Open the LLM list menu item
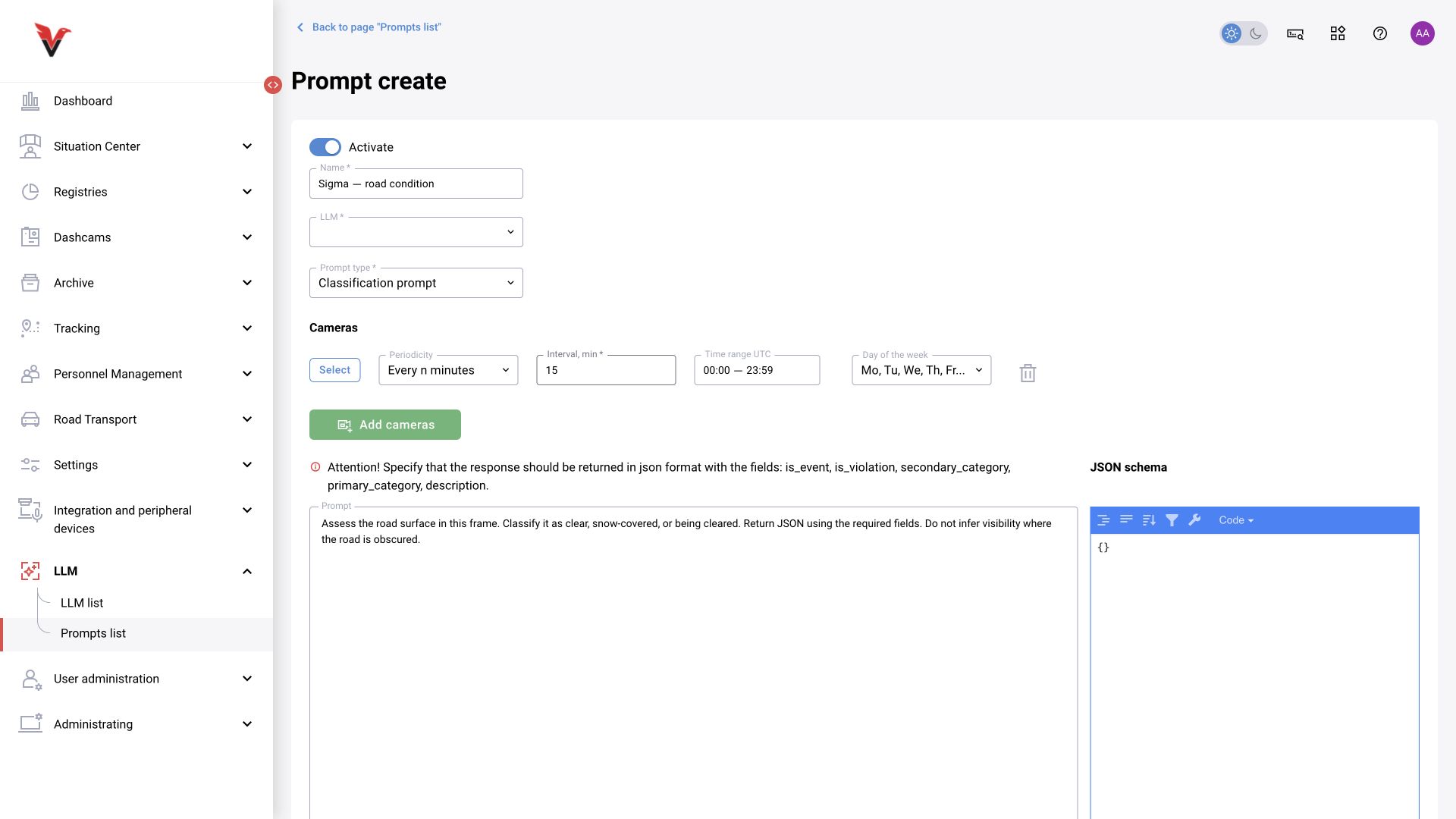Image resolution: width=1456 pixels, height=819 pixels. [82, 603]
